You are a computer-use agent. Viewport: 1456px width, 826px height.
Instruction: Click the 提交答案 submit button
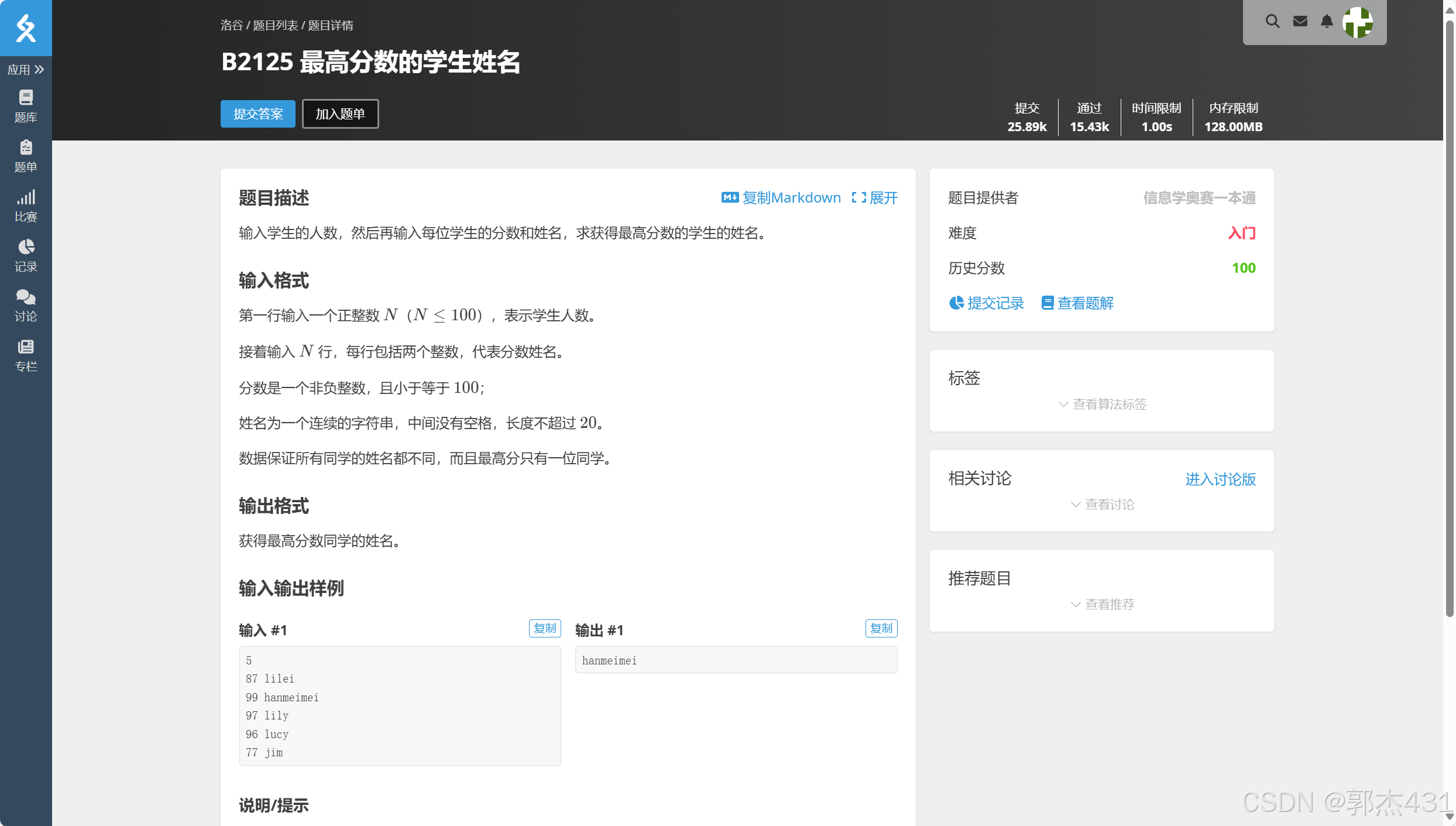click(258, 114)
